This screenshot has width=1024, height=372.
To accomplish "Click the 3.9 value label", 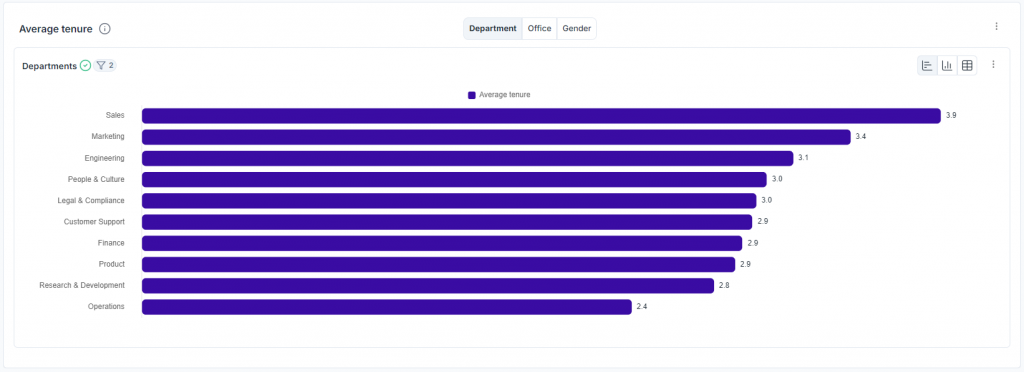I will point(951,116).
